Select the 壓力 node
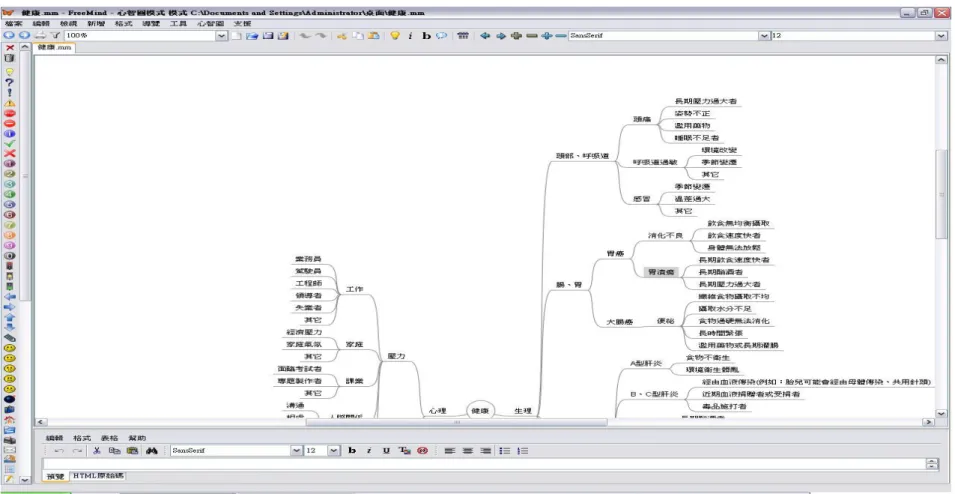The width and height of the screenshot is (955, 494). click(396, 356)
